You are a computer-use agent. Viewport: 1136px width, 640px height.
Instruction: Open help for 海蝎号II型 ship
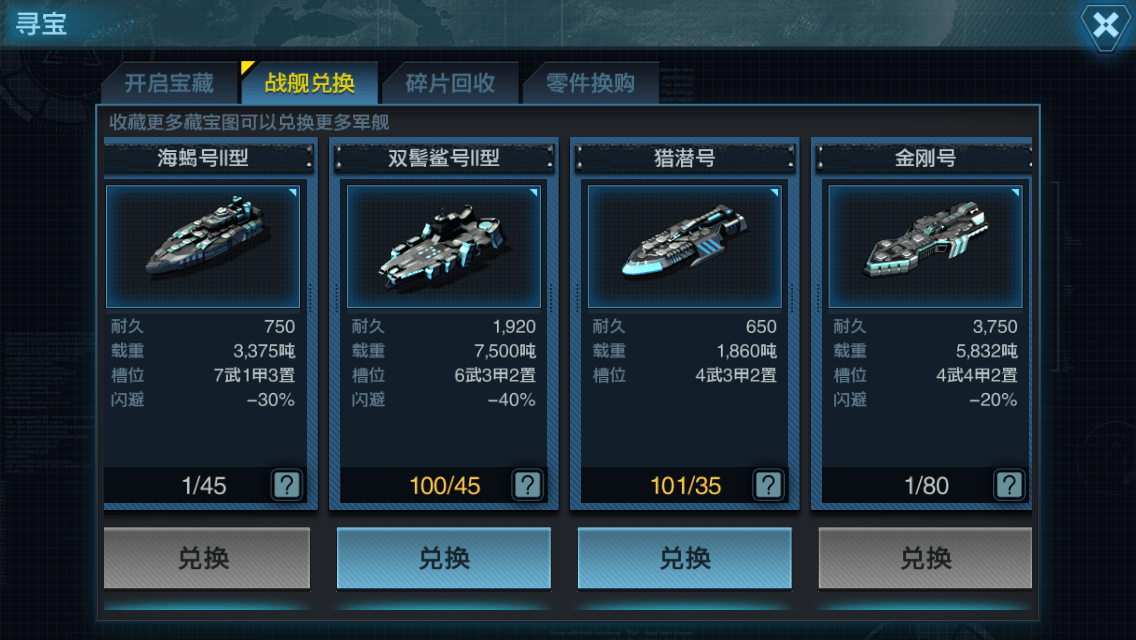click(x=287, y=485)
